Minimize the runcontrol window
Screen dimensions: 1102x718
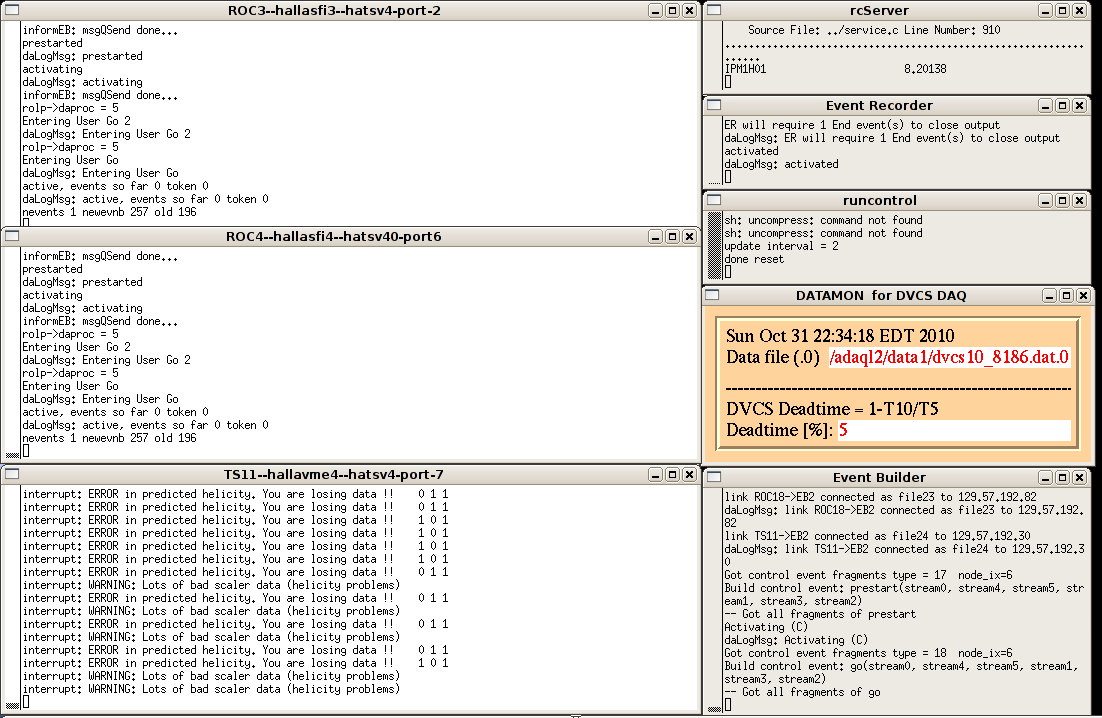(1045, 200)
